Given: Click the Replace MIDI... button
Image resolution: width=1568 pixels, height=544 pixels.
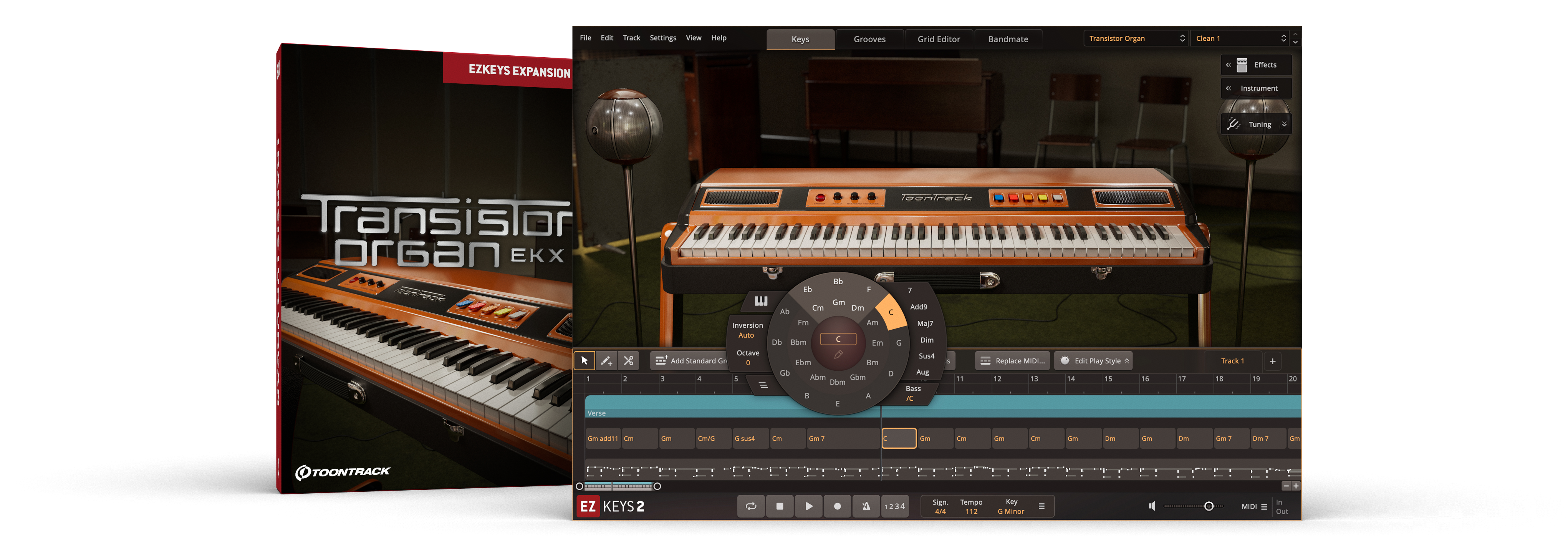Looking at the screenshot, I should 1013,361.
